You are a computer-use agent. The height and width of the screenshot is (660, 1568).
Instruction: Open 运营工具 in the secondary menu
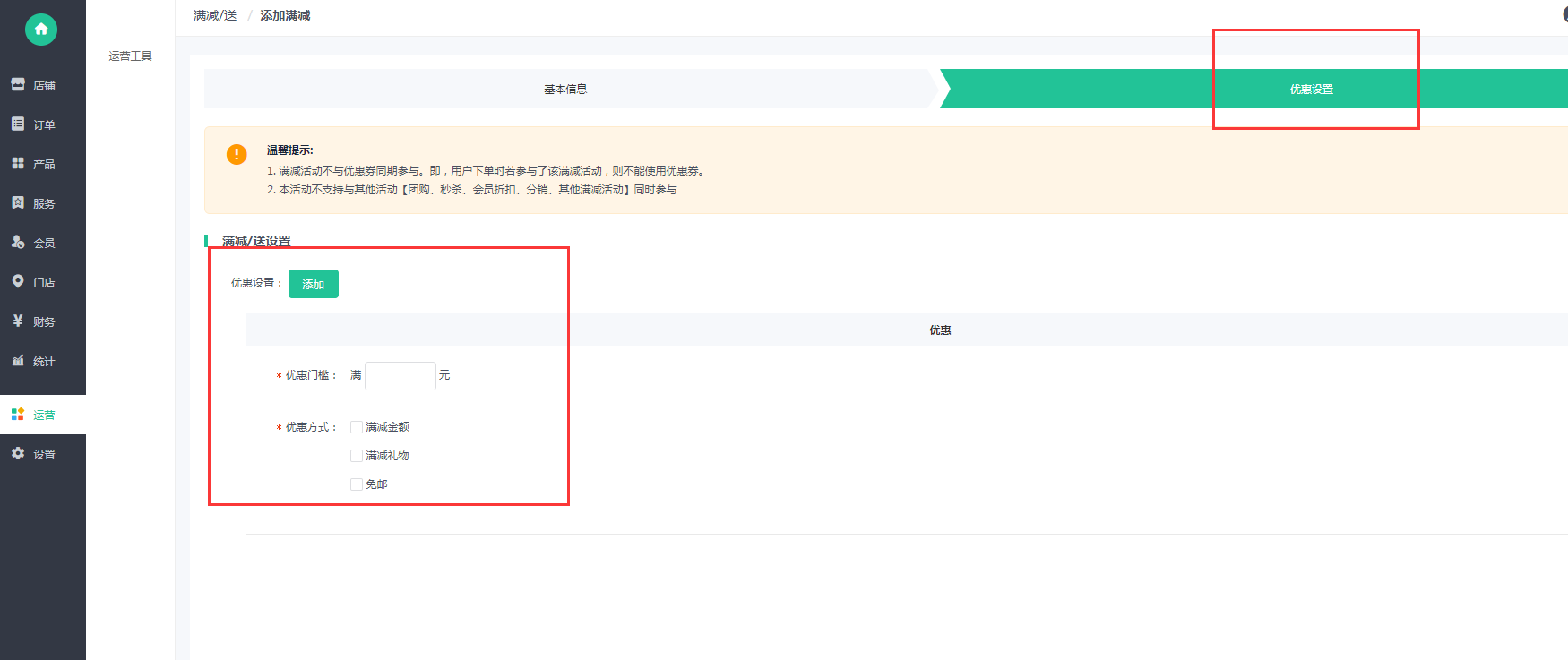tap(131, 56)
